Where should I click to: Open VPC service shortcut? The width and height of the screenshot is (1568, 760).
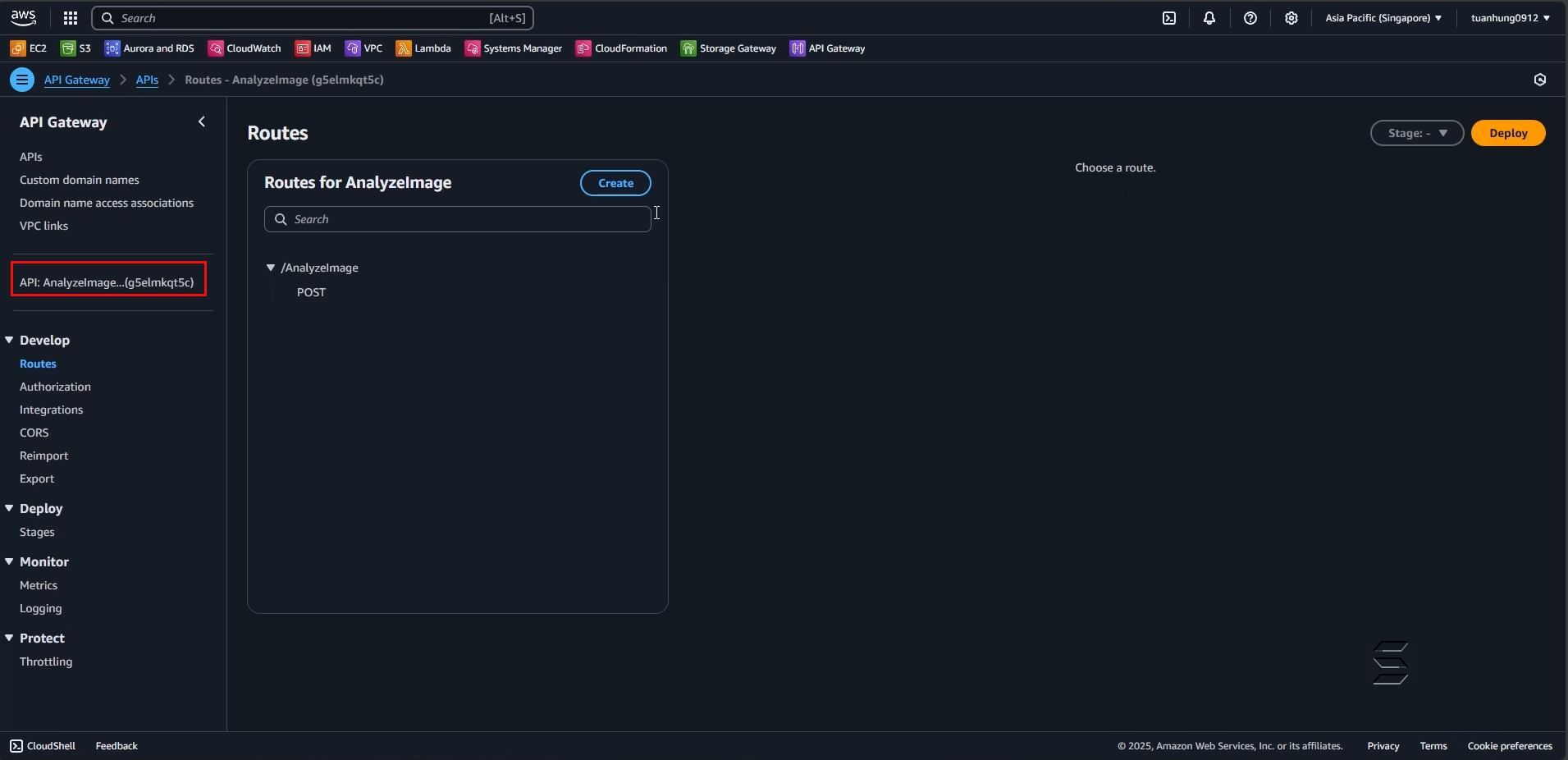pos(364,48)
